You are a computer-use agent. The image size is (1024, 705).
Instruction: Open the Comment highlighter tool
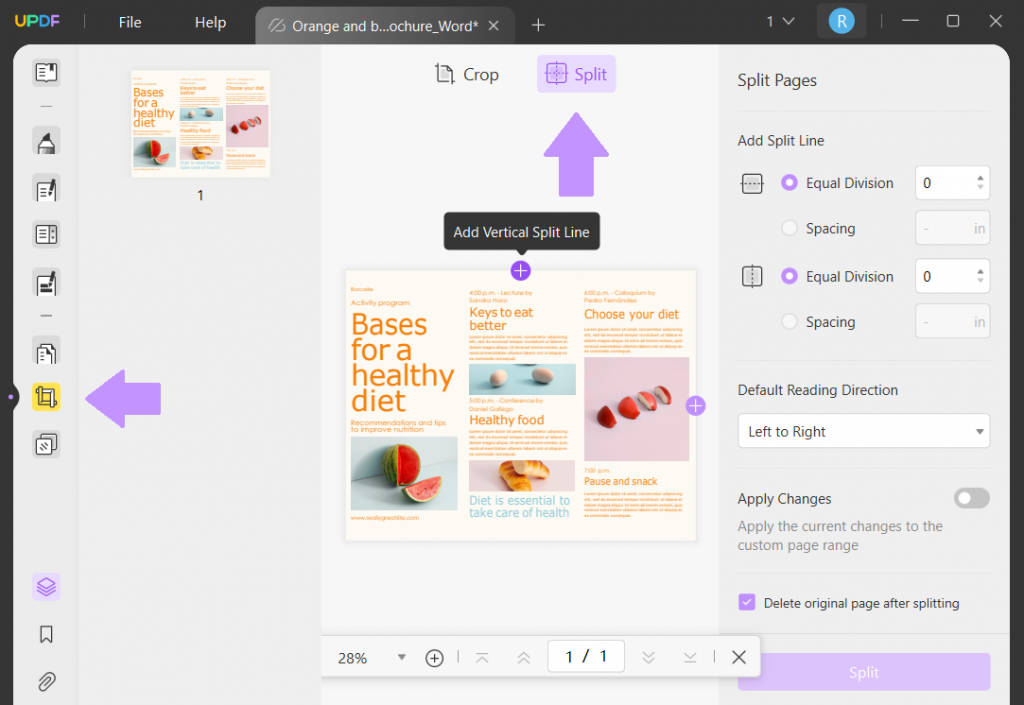coord(45,141)
